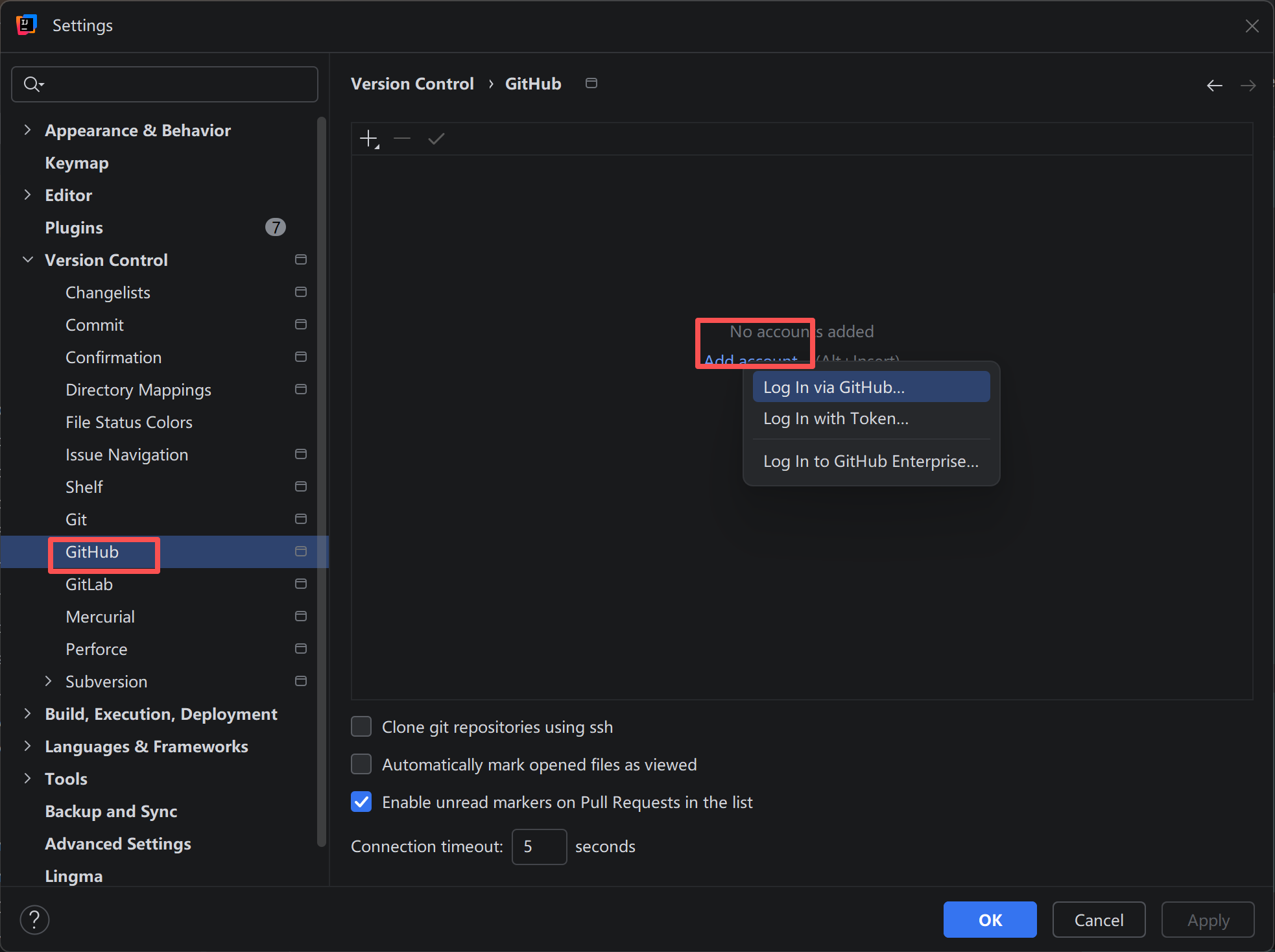Click the scheme icon next to GitHub breadcrumb
The image size is (1275, 952).
[x=591, y=83]
